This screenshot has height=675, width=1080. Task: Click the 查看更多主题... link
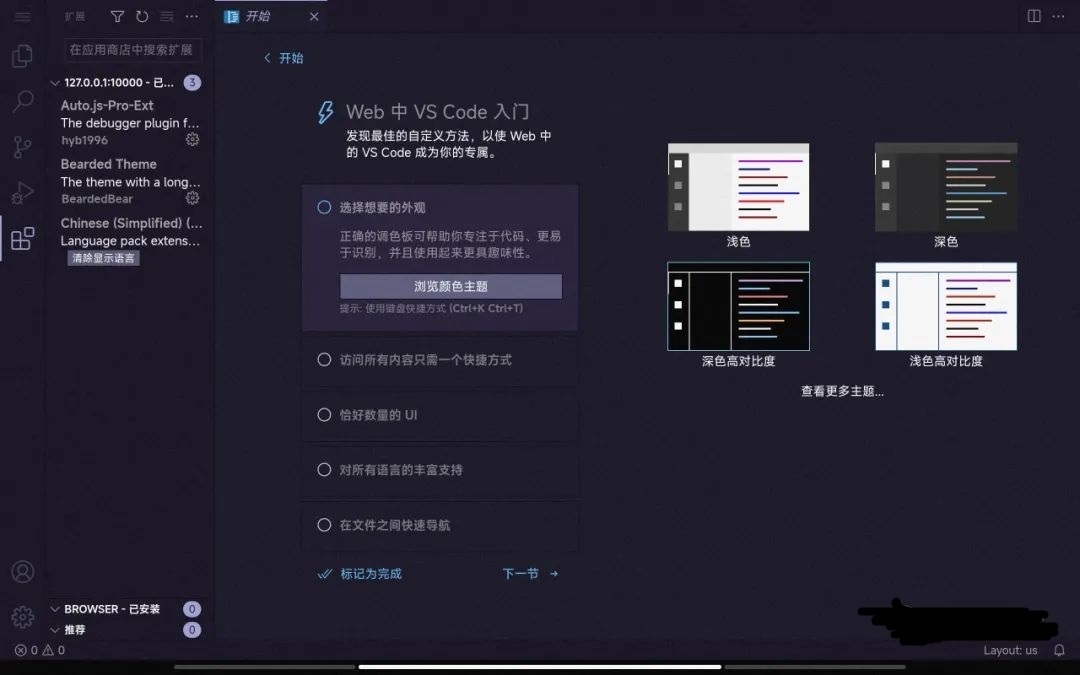click(x=842, y=391)
